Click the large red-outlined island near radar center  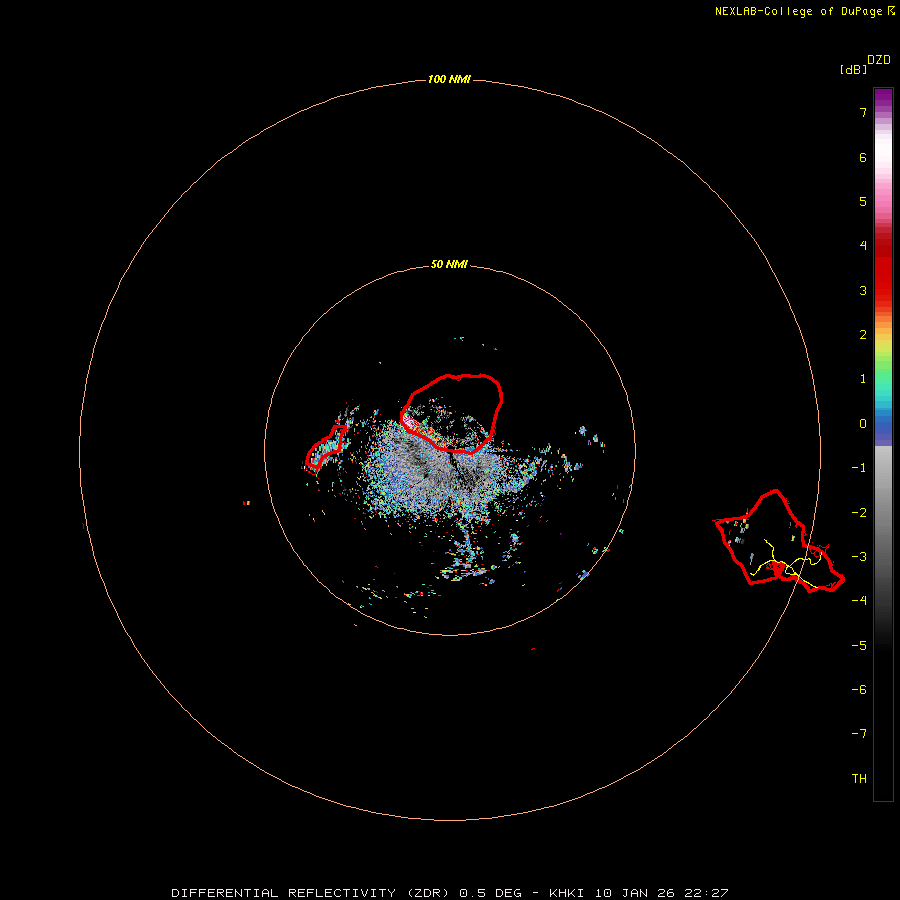452,413
